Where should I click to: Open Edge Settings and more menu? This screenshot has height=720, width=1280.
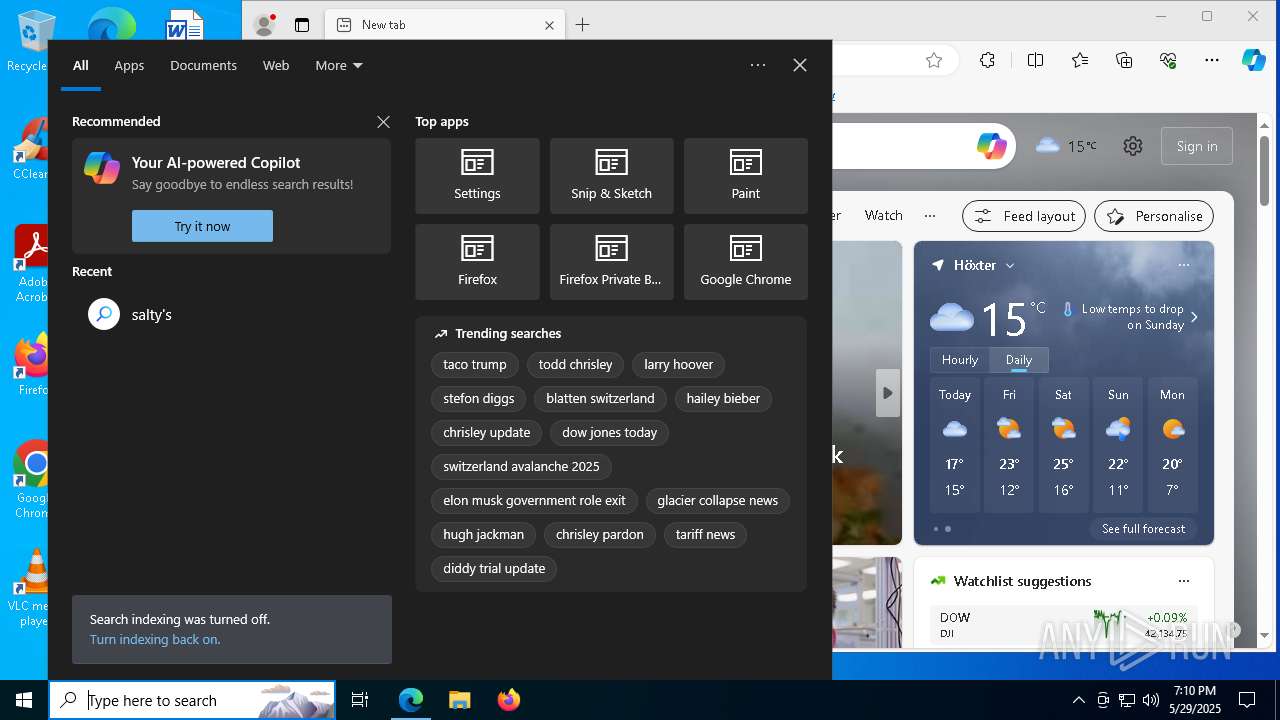[1212, 60]
